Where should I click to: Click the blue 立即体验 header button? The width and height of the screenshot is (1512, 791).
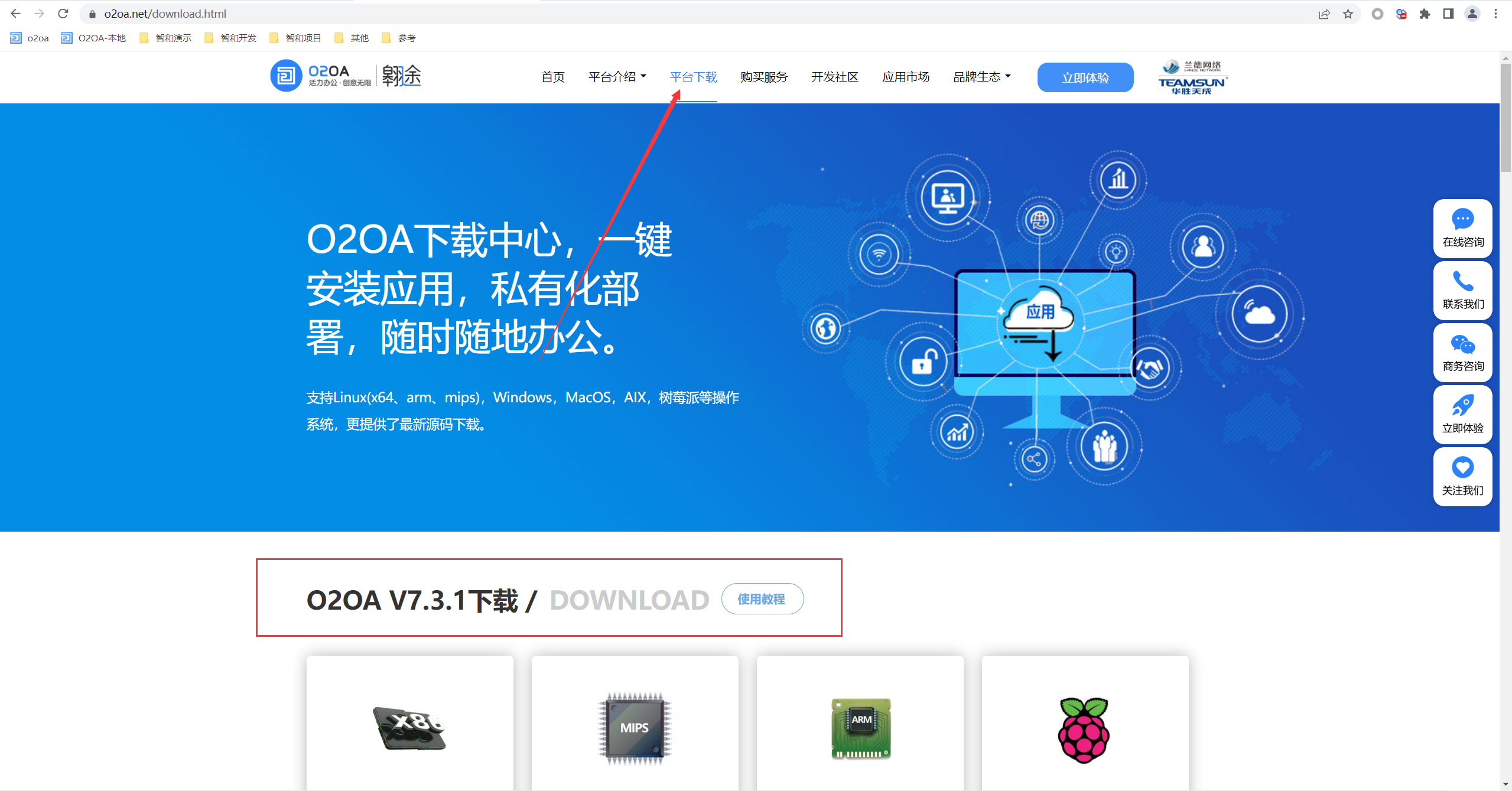1085,77
